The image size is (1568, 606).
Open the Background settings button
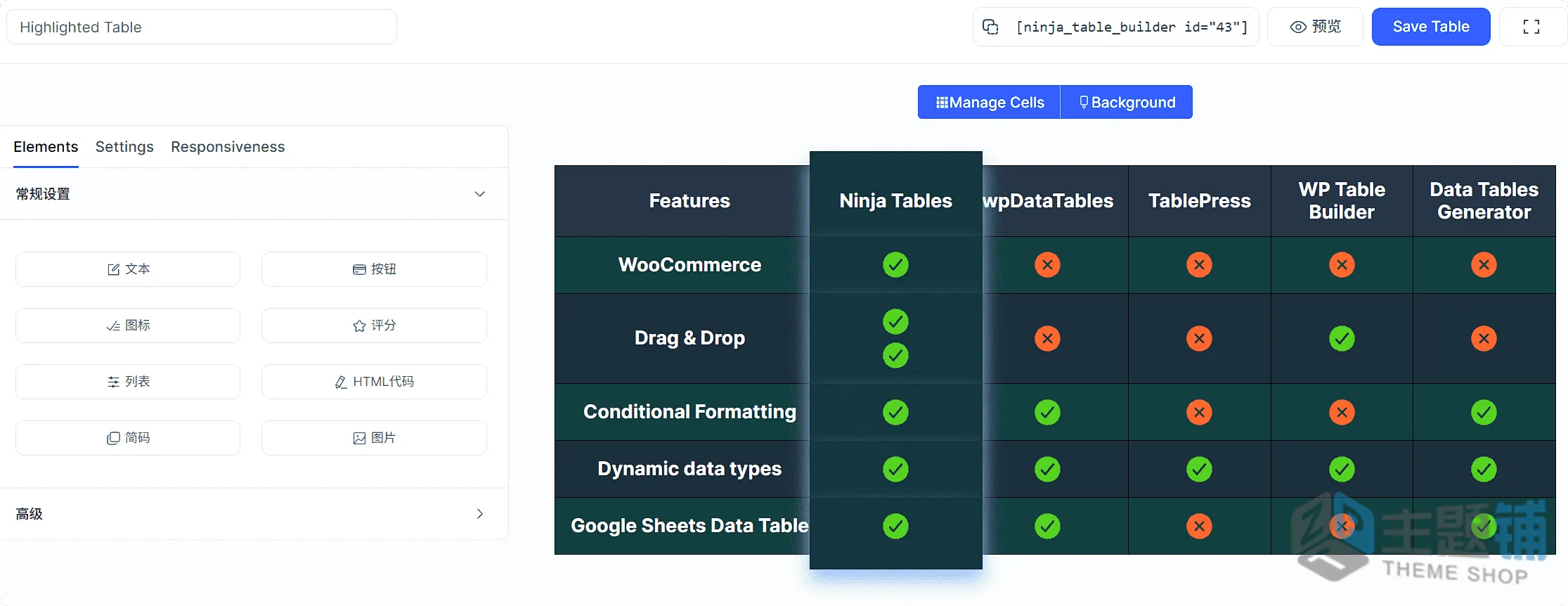pyautogui.click(x=1127, y=102)
